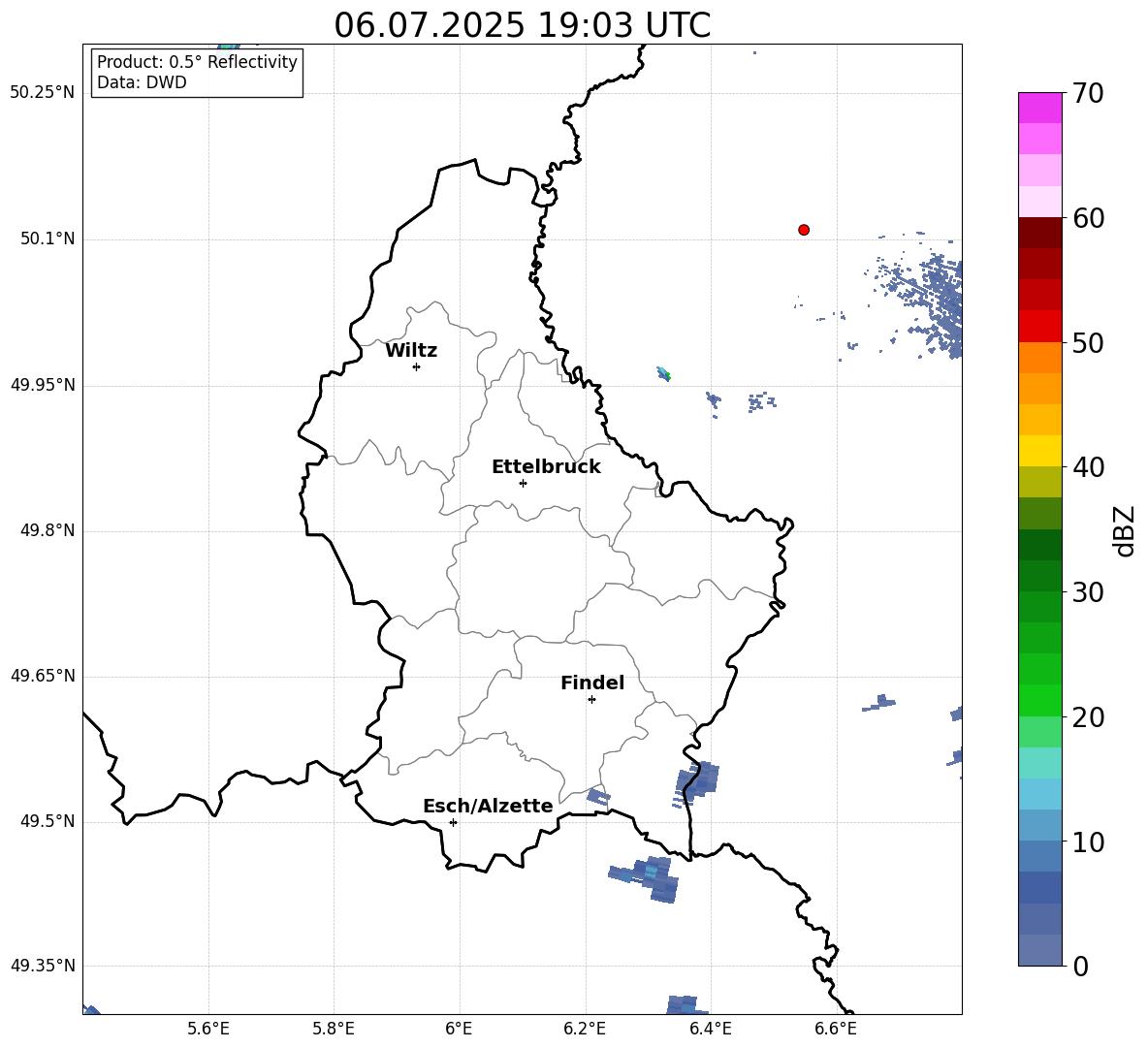Click the 20 dBZ colorbar label

click(1088, 717)
